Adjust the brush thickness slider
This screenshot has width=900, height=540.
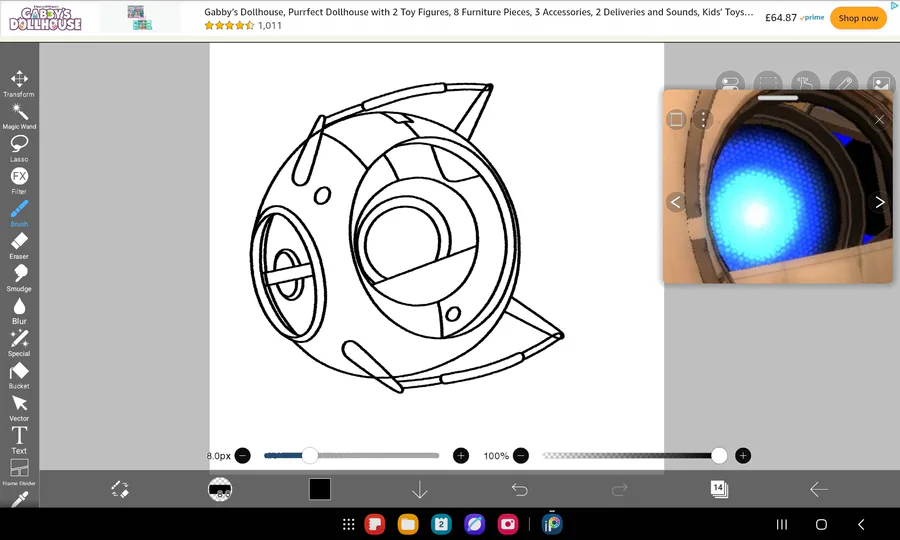[x=351, y=456]
